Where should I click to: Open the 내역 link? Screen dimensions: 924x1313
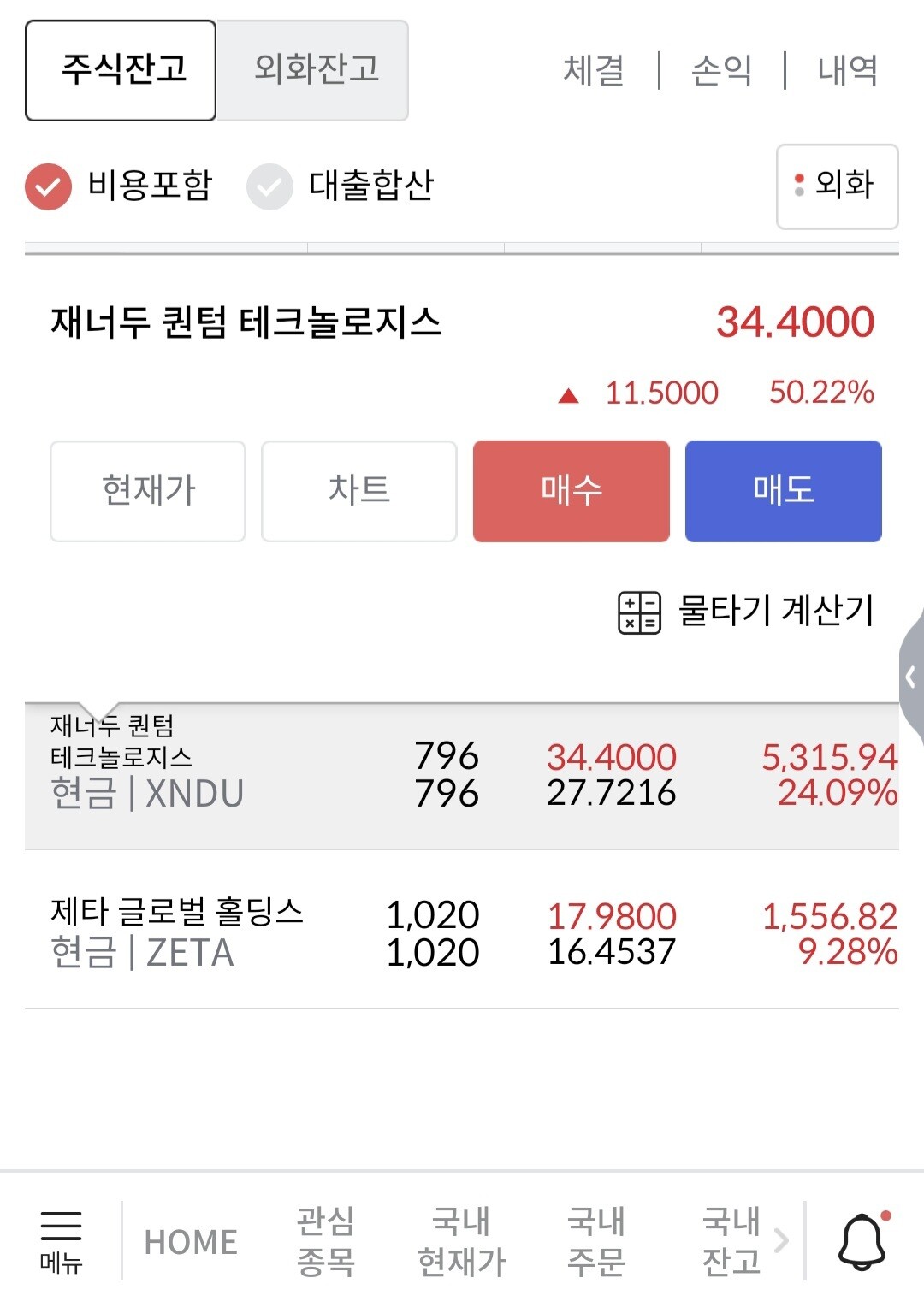point(847,70)
